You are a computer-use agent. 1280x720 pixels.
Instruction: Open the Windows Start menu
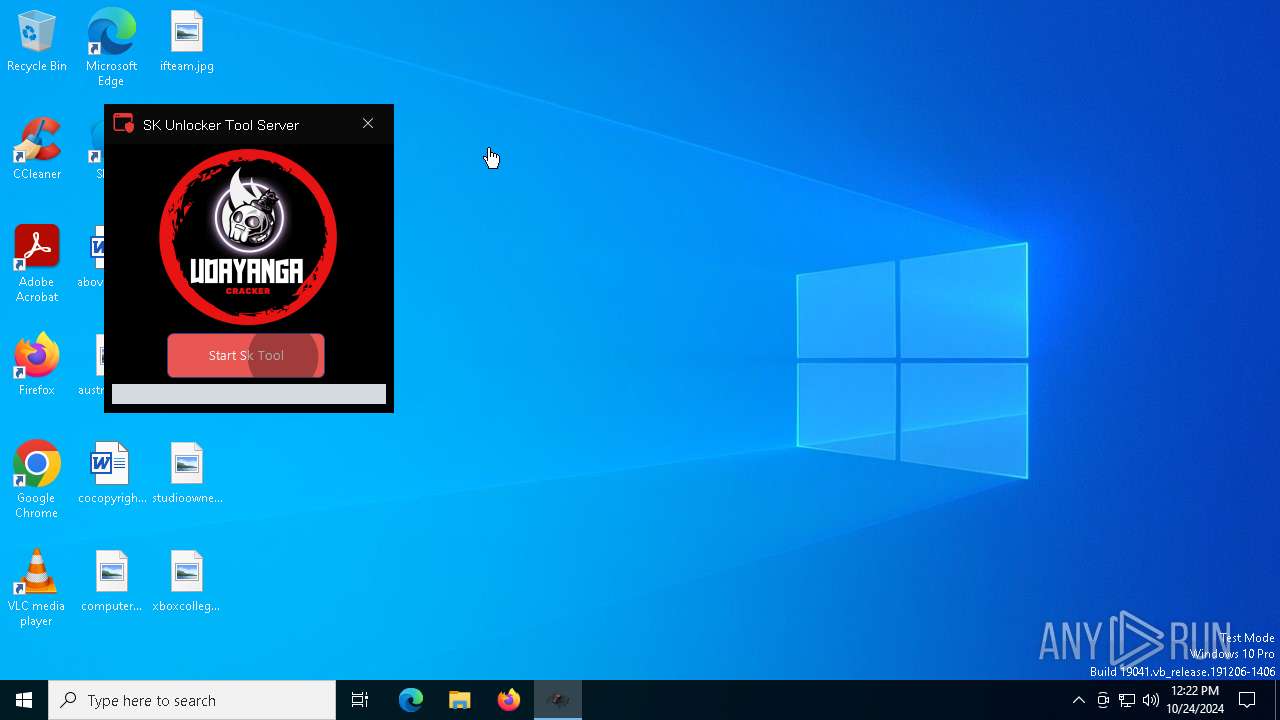[x=24, y=700]
